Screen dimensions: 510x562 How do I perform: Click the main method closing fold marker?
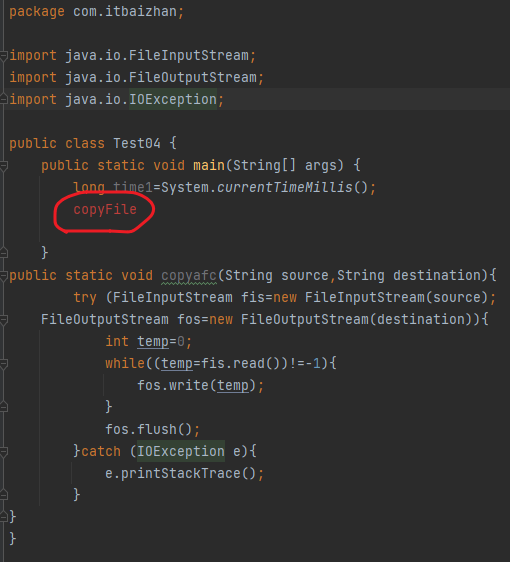(x=3, y=253)
